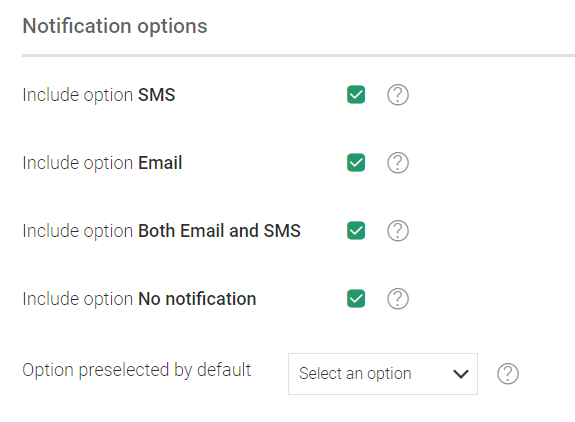Click the 'Include option No notification' label
The image size is (575, 422).
click(x=139, y=299)
